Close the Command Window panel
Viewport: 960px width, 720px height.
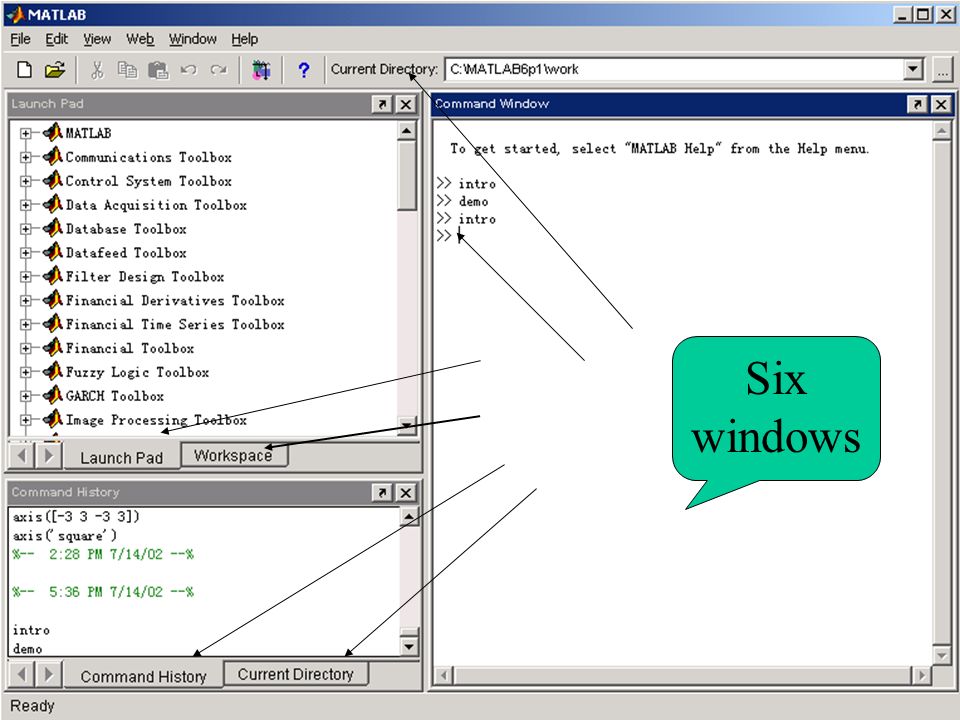click(x=940, y=104)
